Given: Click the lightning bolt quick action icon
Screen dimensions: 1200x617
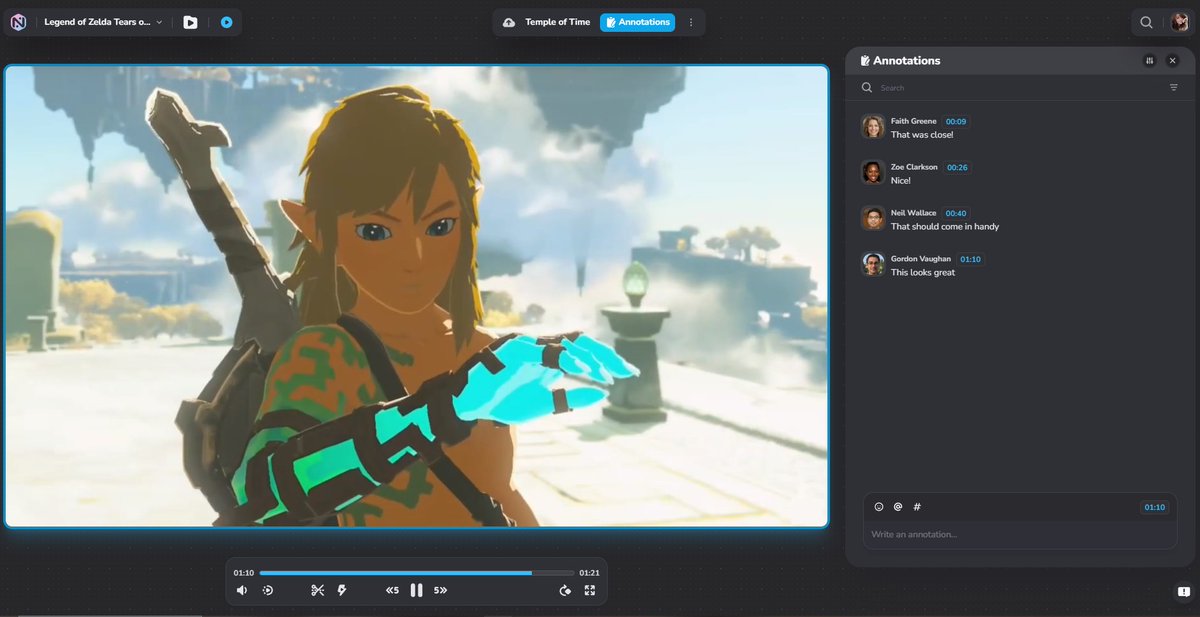Looking at the screenshot, I should point(342,591).
